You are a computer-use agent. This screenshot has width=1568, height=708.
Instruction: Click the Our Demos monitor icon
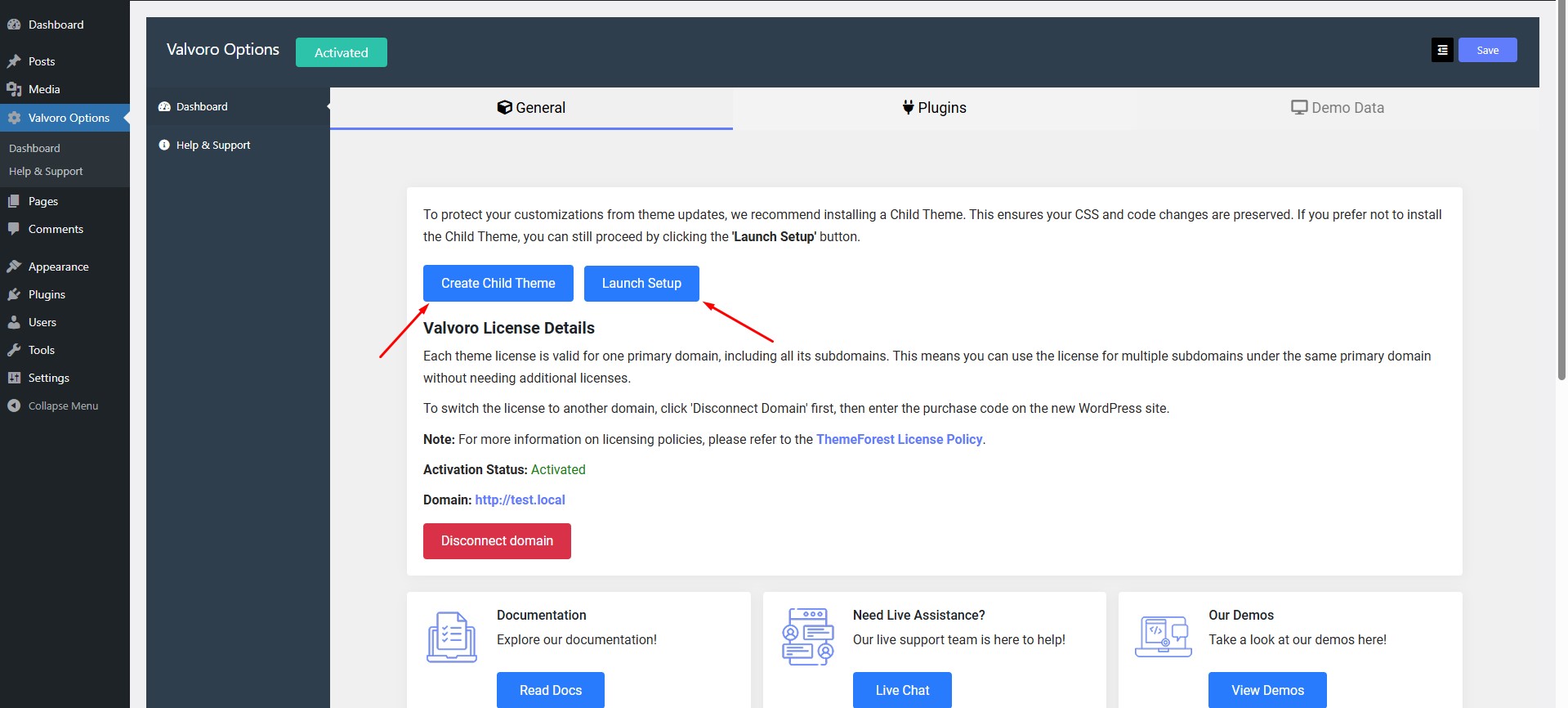click(1163, 637)
